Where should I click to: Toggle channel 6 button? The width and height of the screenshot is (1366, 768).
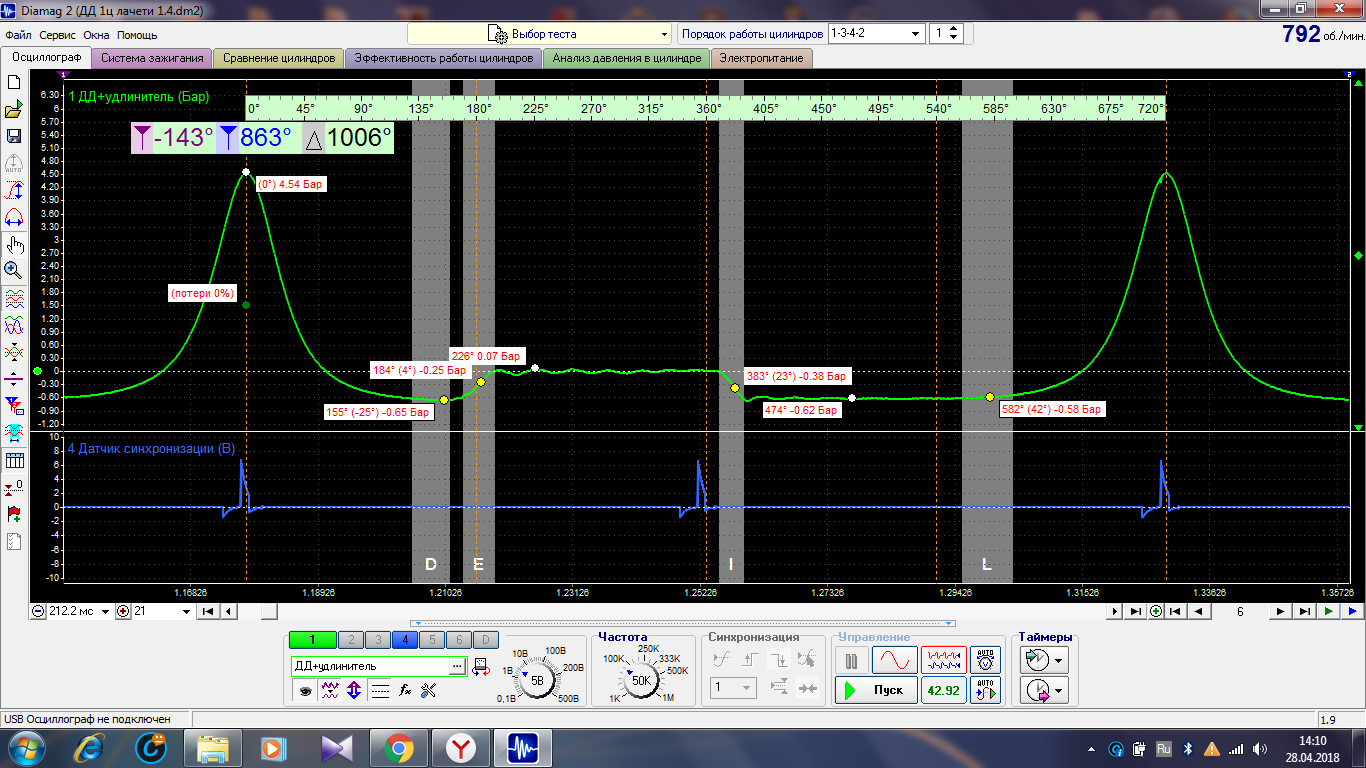[458, 640]
